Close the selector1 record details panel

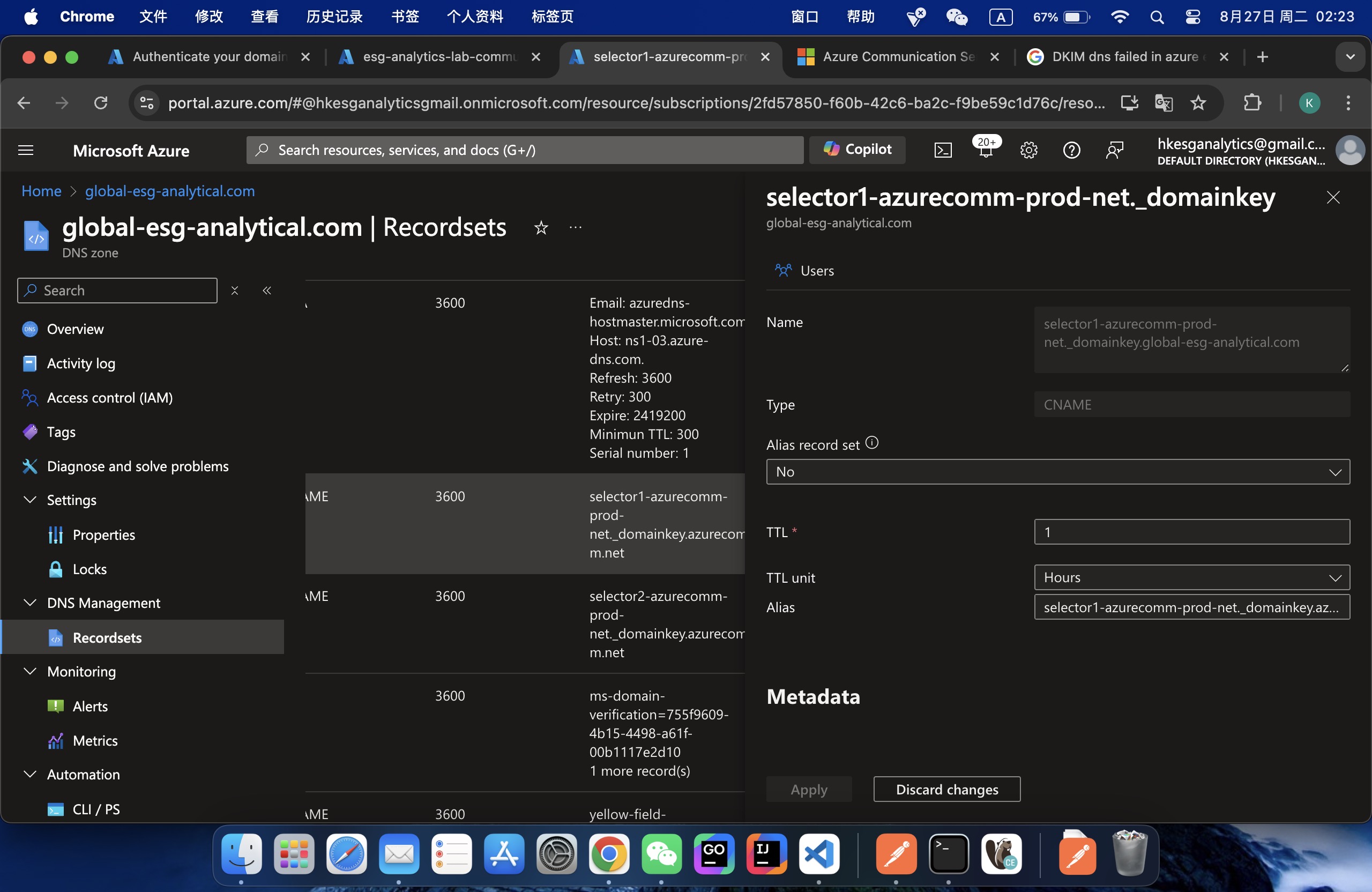tap(1333, 197)
